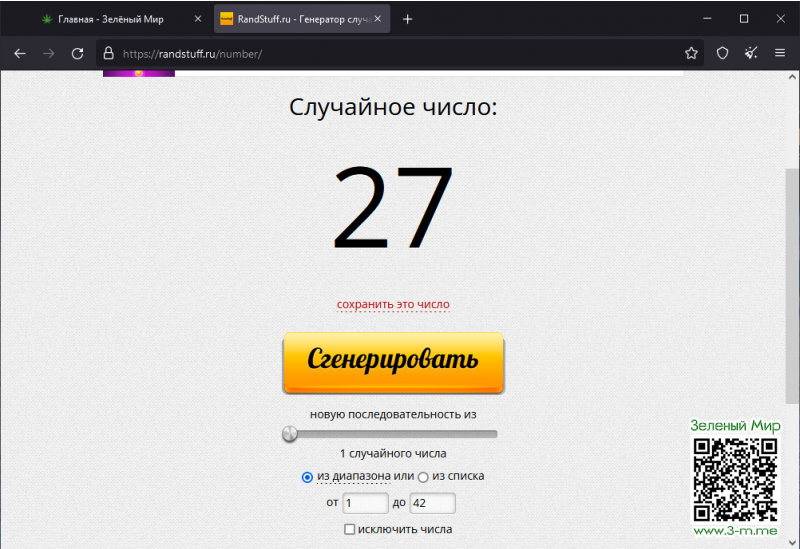Screen dimensions: 800x549
Task: Select the "из диапазона" radio option
Action: [x=307, y=477]
